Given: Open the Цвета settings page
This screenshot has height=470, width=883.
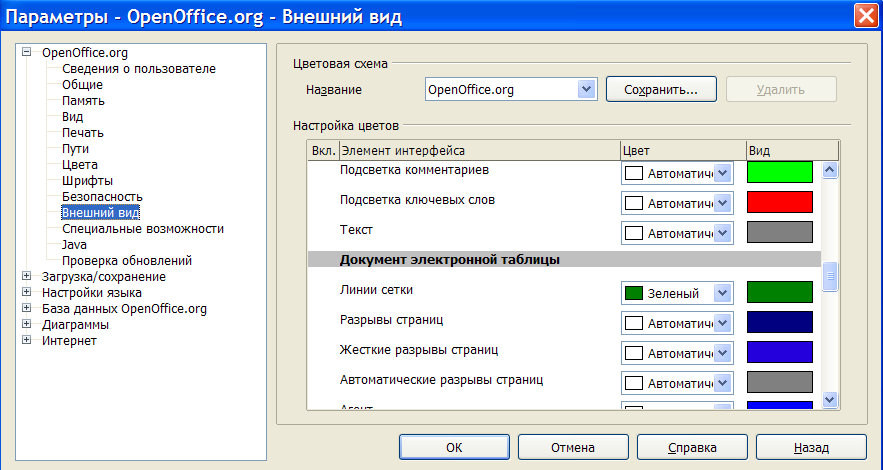Looking at the screenshot, I should (x=79, y=165).
